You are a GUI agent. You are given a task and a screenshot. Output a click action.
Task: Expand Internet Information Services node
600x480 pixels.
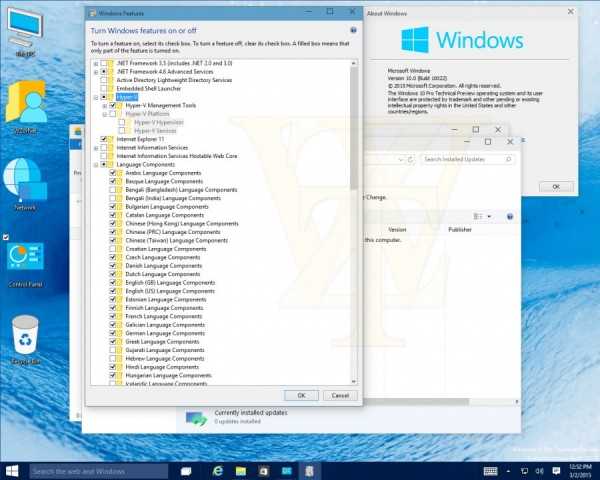(96, 148)
